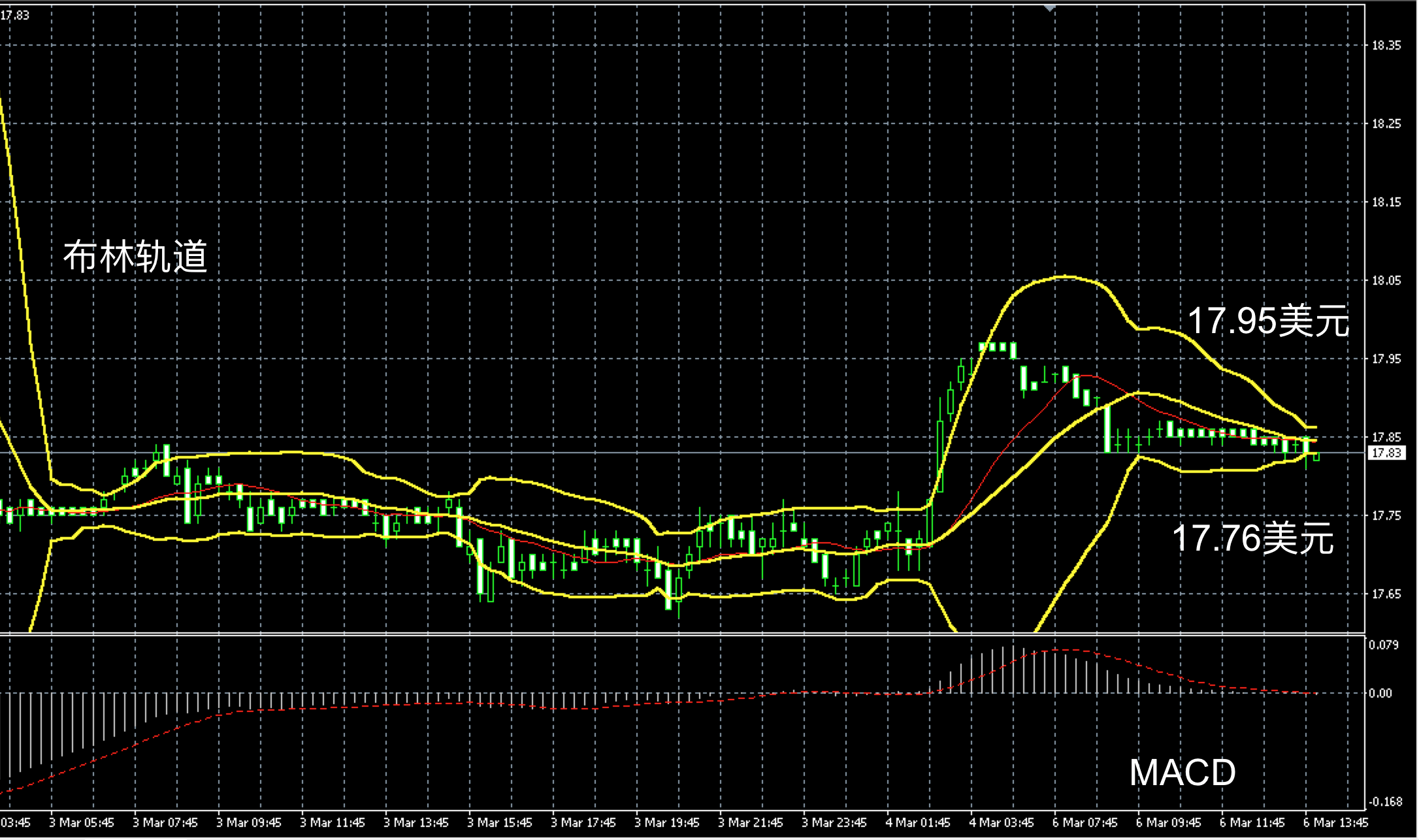The height and width of the screenshot is (840, 1419).
Task: Click the 18.25 price axis label
Action: (x=1386, y=124)
